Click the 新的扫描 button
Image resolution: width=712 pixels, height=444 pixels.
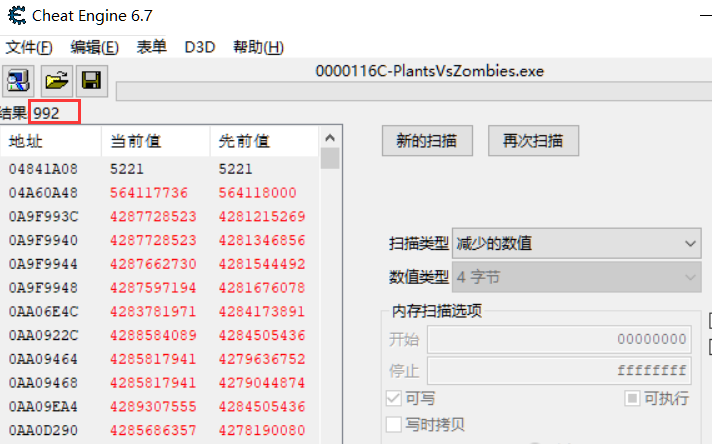427,141
